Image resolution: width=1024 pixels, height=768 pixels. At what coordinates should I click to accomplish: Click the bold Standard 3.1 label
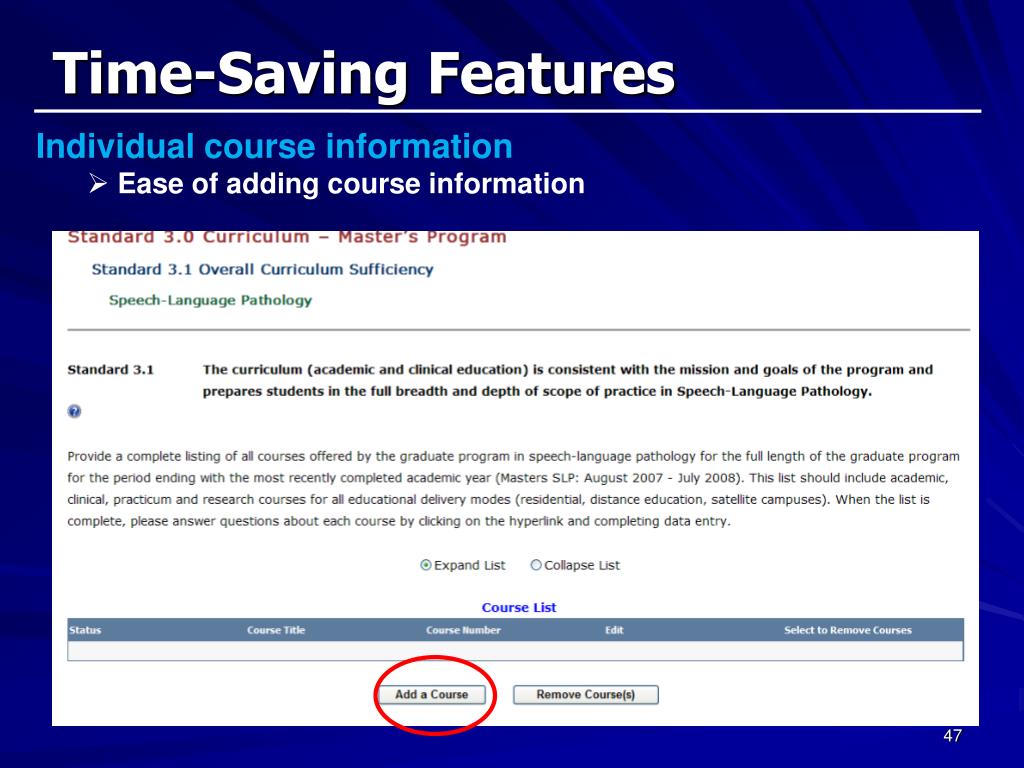click(110, 370)
